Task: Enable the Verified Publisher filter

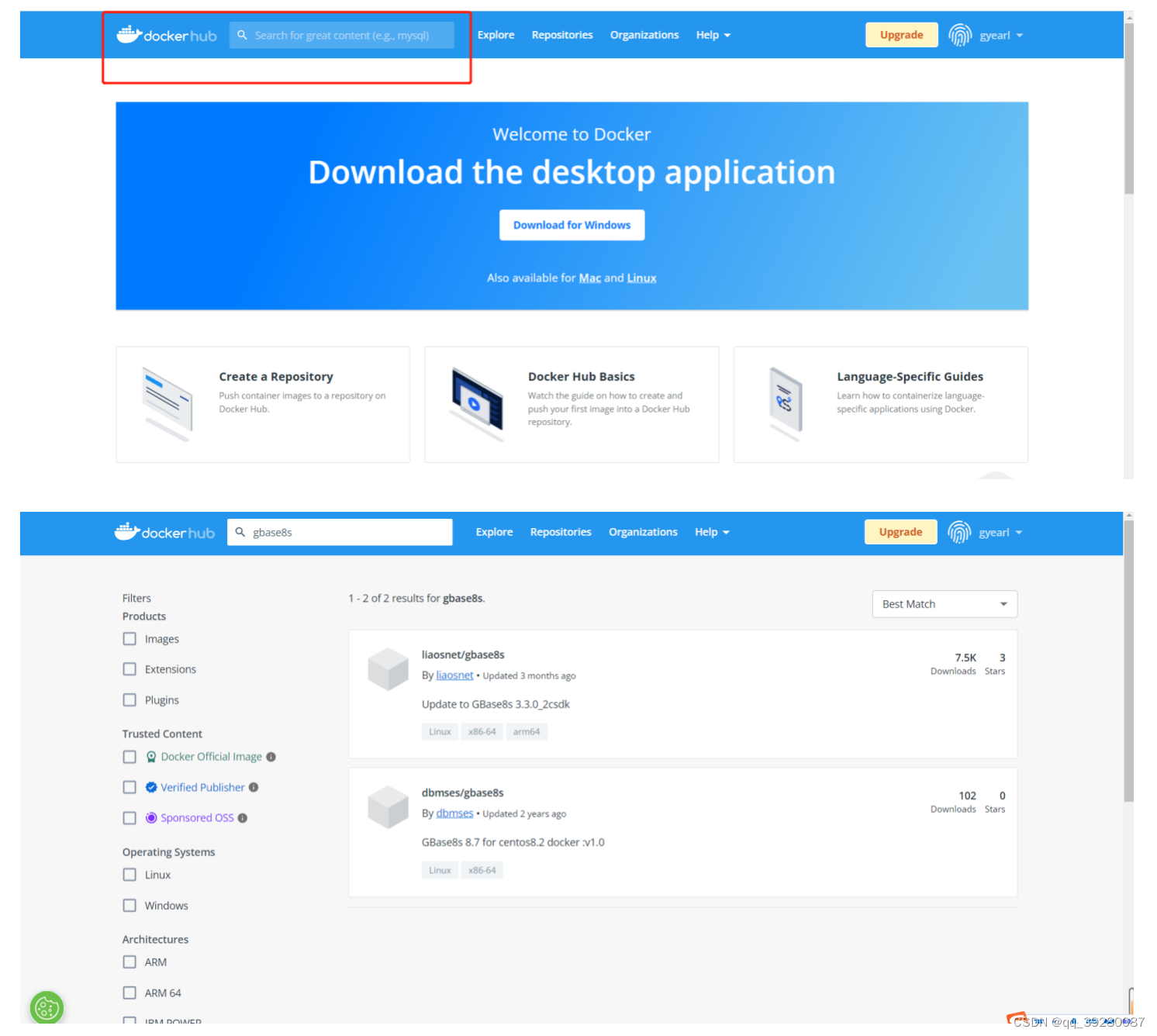Action: 130,787
